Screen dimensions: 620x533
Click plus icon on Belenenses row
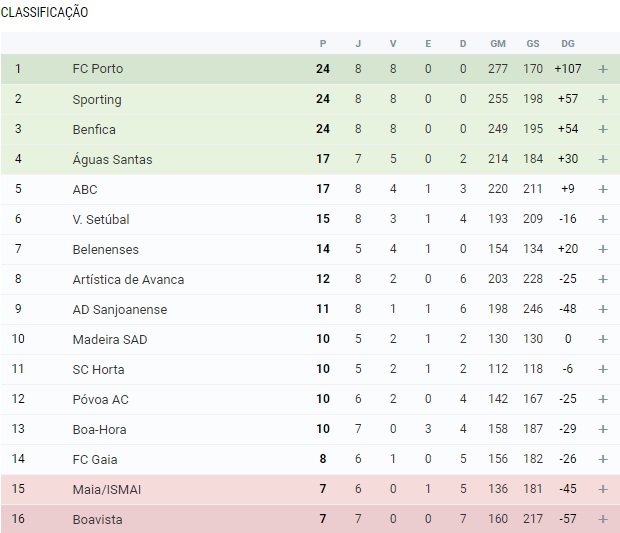pyautogui.click(x=603, y=250)
